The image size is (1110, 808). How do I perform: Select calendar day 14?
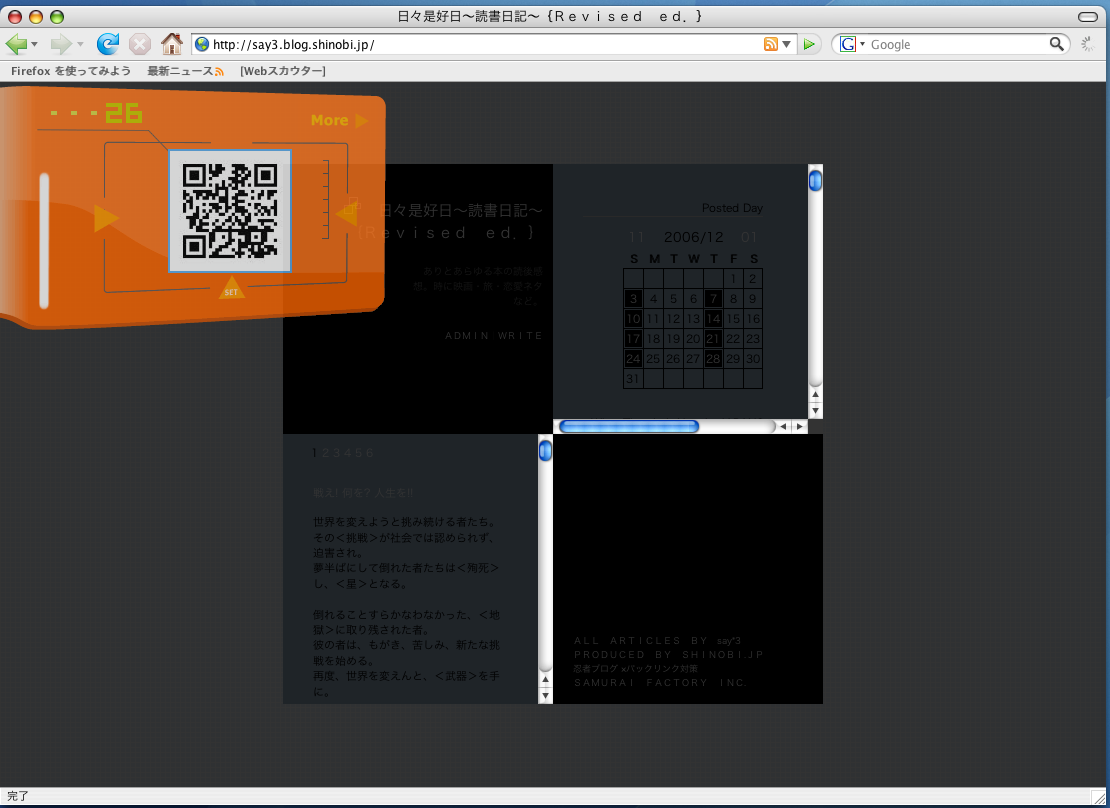click(x=714, y=319)
